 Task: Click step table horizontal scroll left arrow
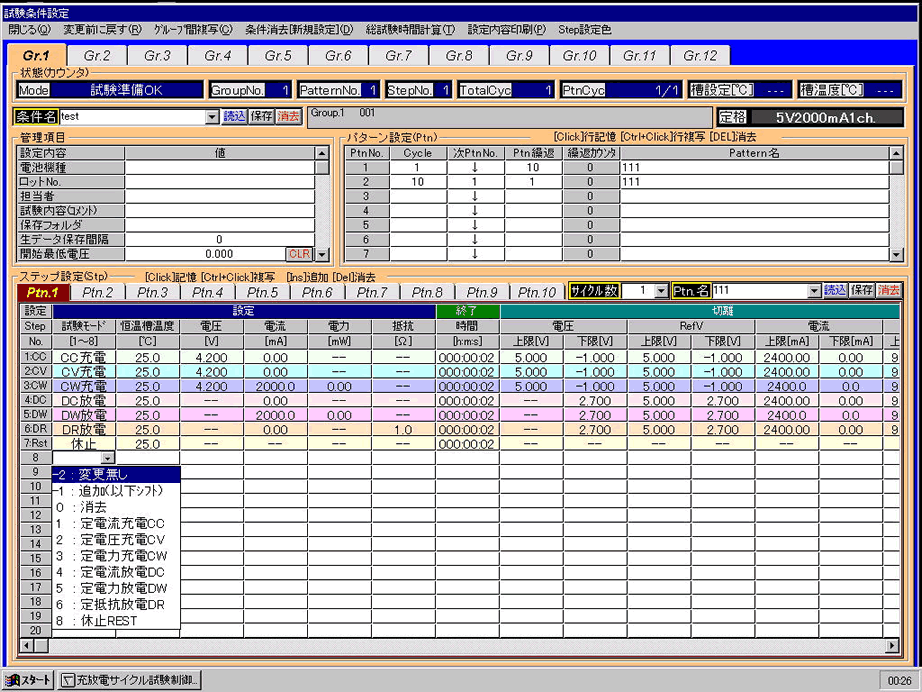click(27, 646)
